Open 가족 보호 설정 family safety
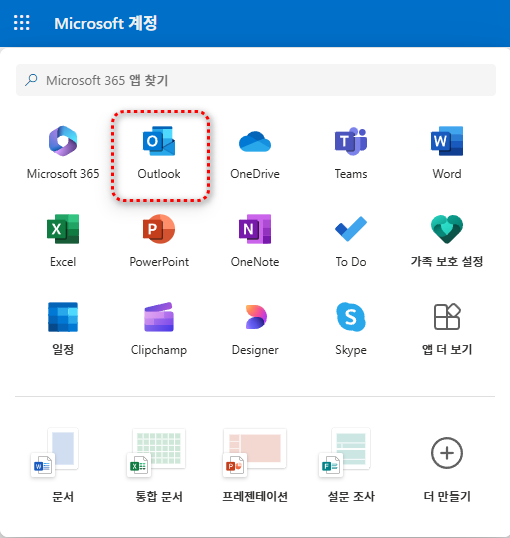 447,241
